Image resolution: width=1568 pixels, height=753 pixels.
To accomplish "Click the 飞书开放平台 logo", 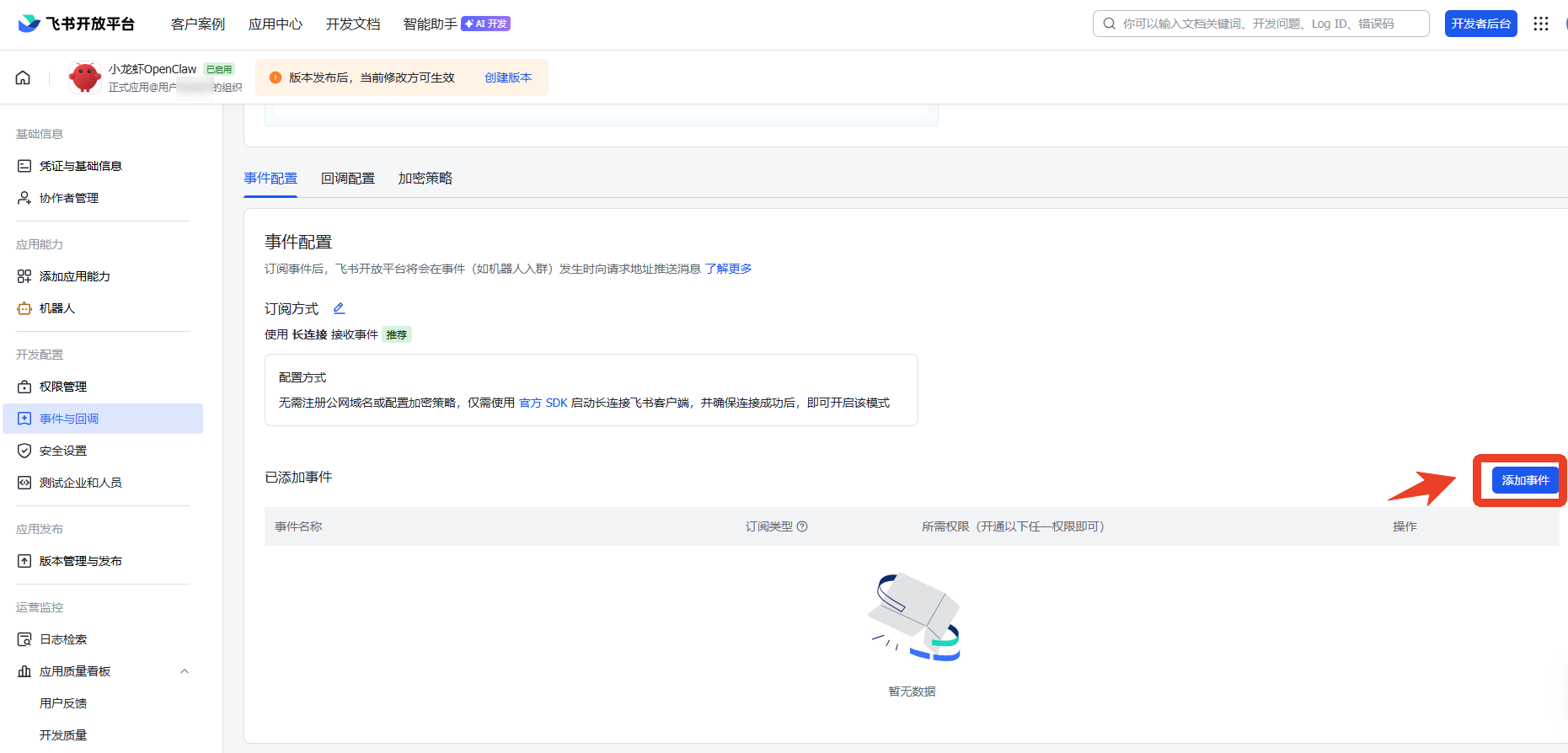I will 76,24.
